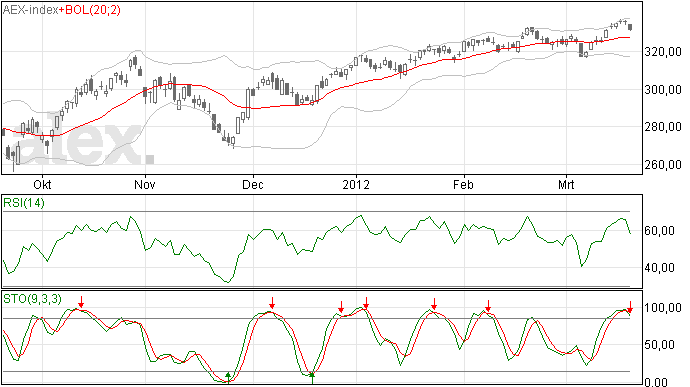Select the red +BOL(20;2) indicator label

tap(90, 10)
